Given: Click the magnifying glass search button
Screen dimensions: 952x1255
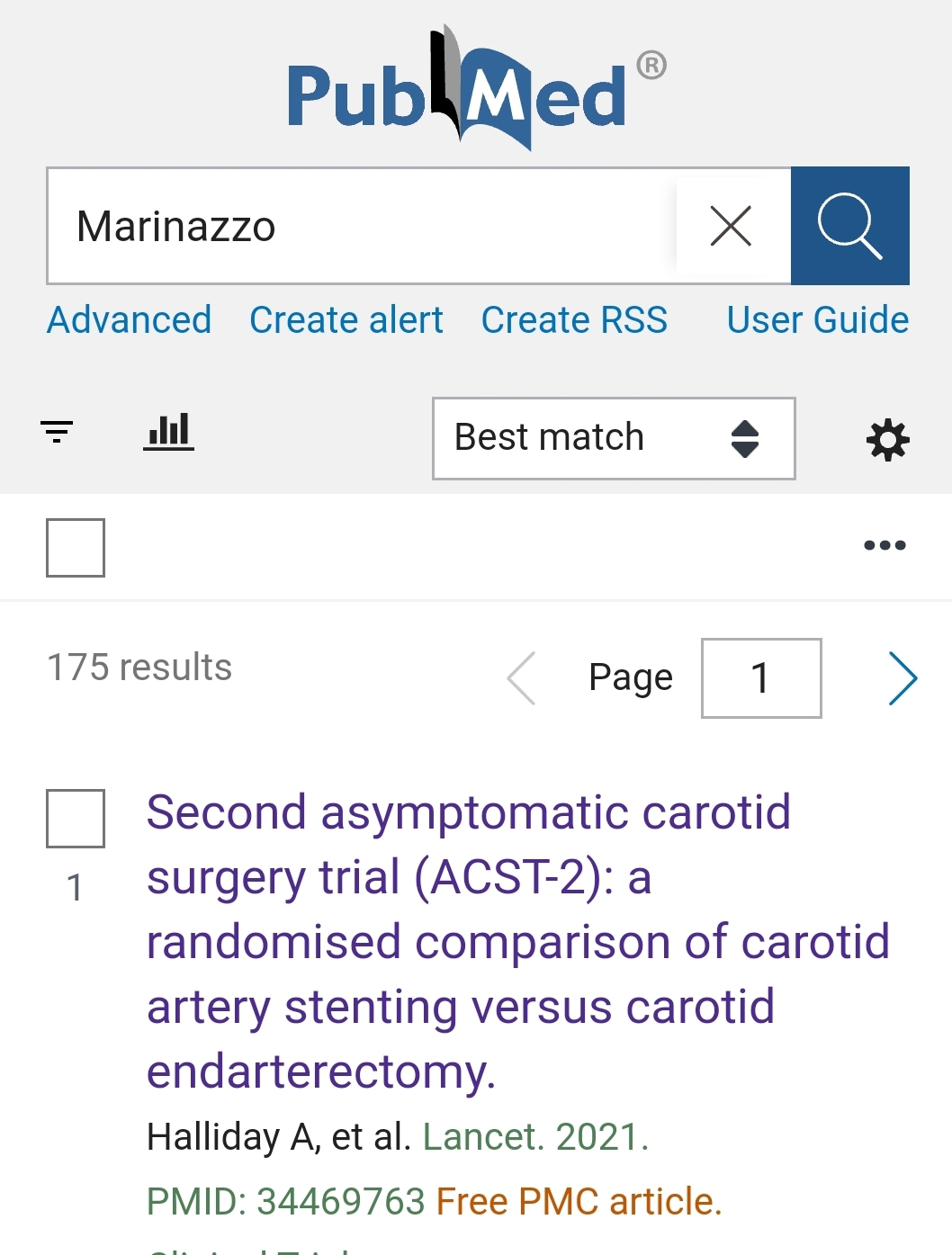Looking at the screenshot, I should 849,226.
